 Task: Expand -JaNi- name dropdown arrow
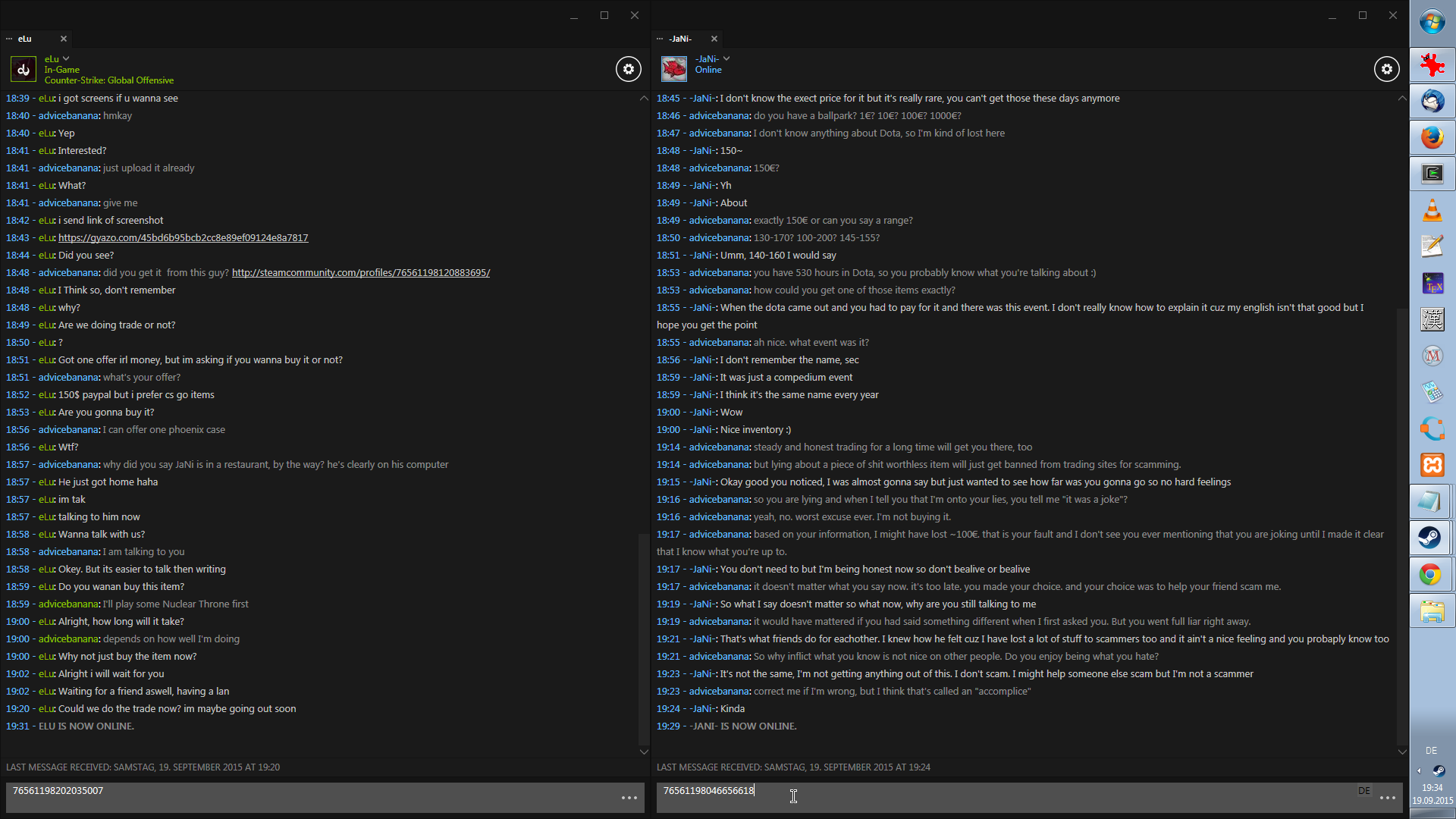pos(726,58)
